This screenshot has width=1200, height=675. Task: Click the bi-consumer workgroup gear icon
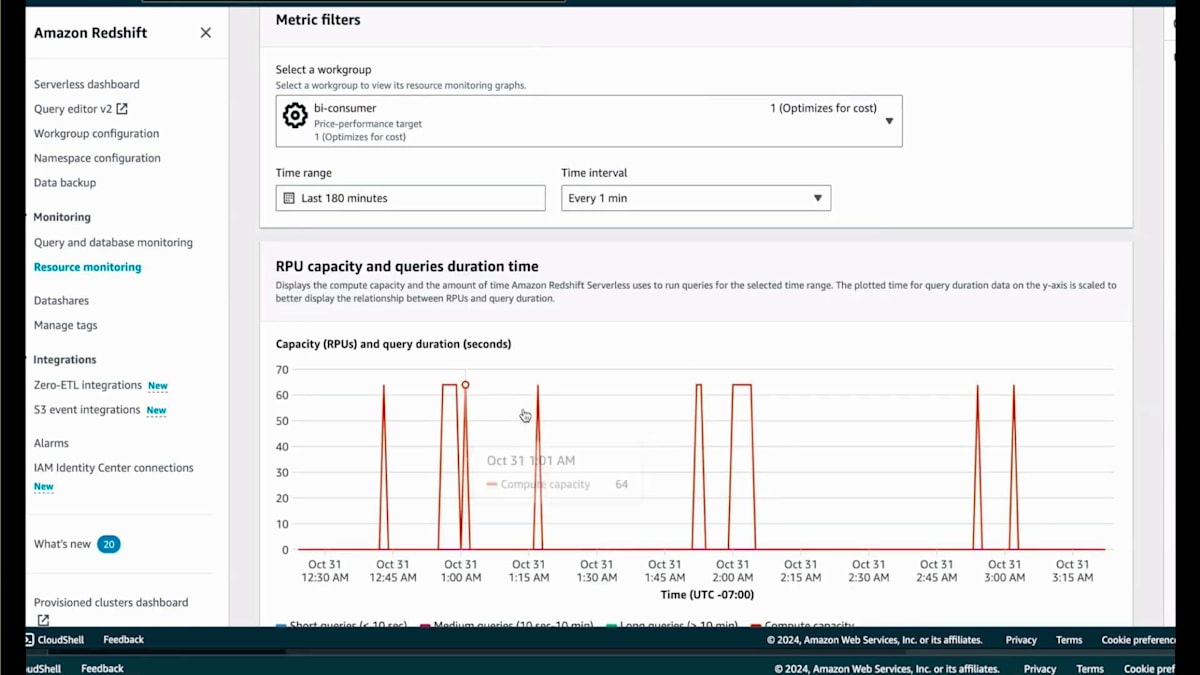pos(295,115)
